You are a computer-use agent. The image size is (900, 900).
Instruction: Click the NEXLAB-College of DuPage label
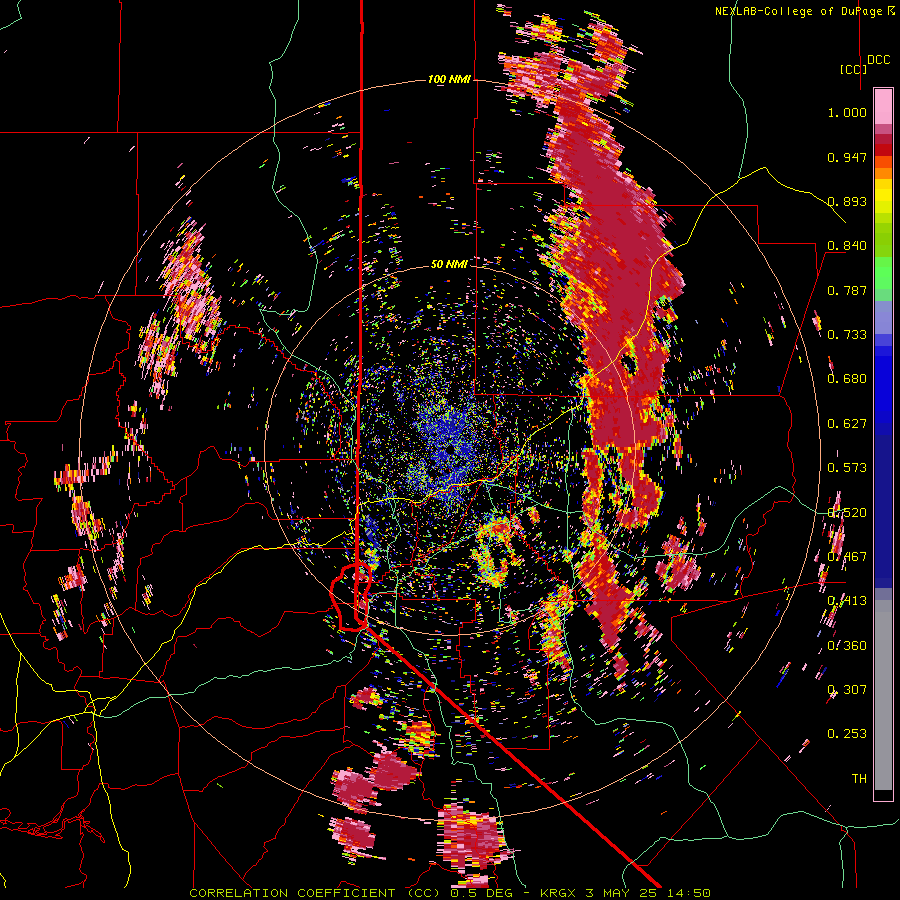(799, 11)
